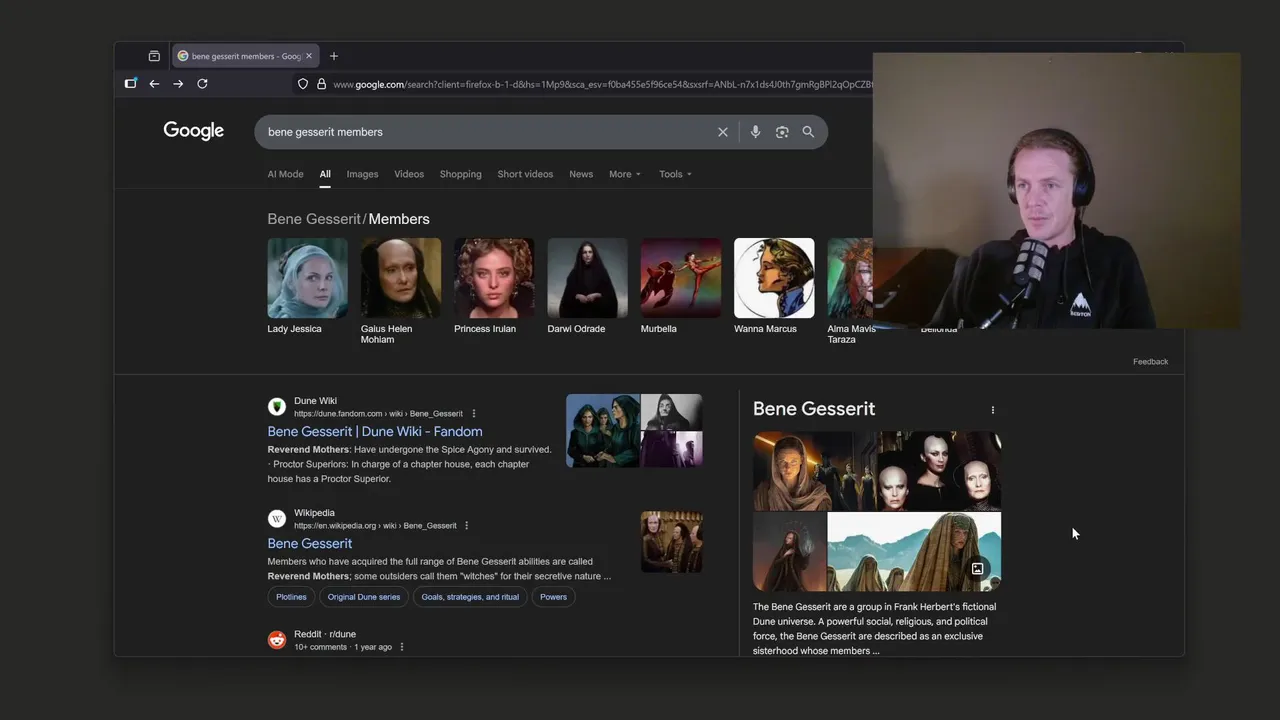
Task: Click the Bene Gesserit knowledge panel title
Action: 814,409
